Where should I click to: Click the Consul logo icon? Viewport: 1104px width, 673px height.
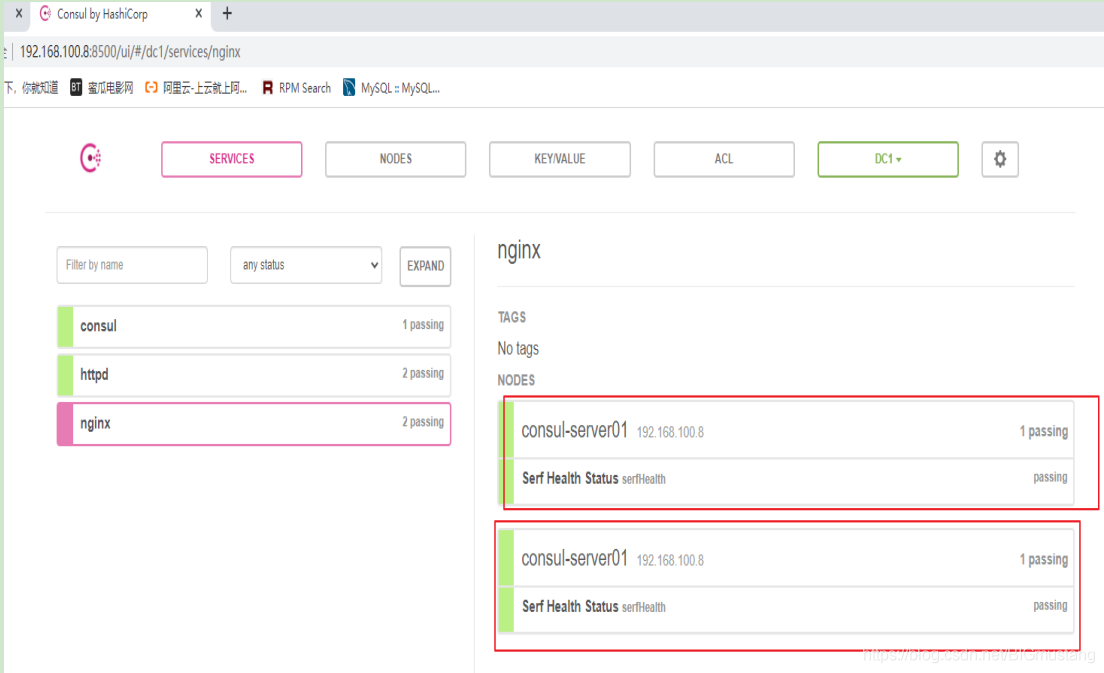coord(91,158)
